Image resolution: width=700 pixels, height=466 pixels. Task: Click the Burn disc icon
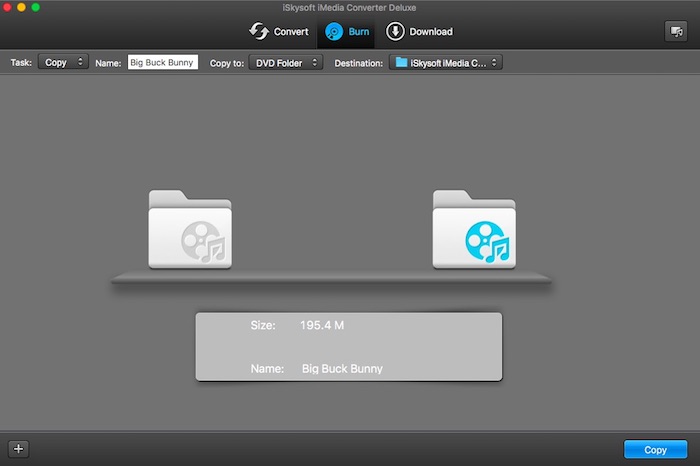point(334,32)
